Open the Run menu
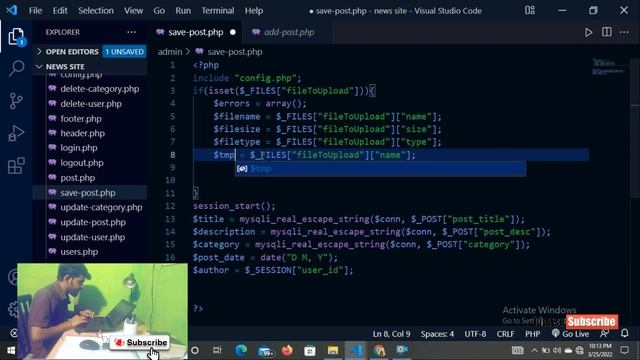Viewport: 640px width, 360px height. point(183,11)
